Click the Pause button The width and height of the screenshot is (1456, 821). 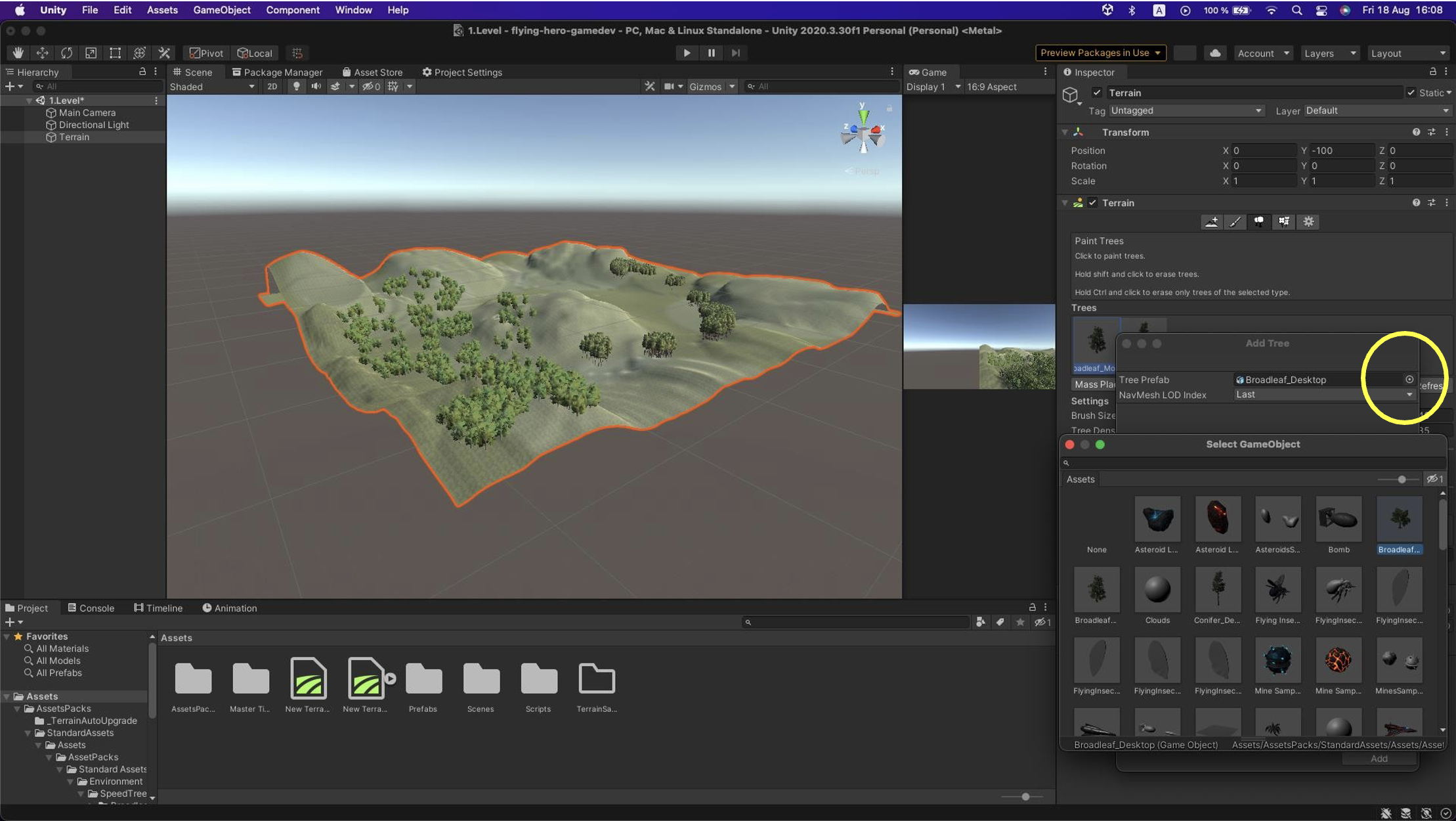[x=711, y=53]
